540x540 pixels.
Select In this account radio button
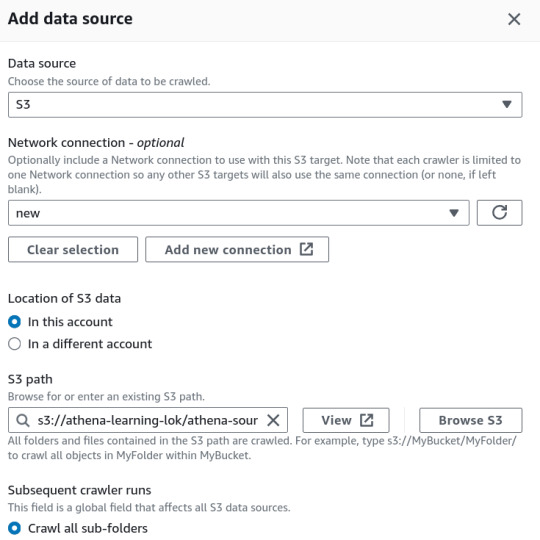pos(14,322)
